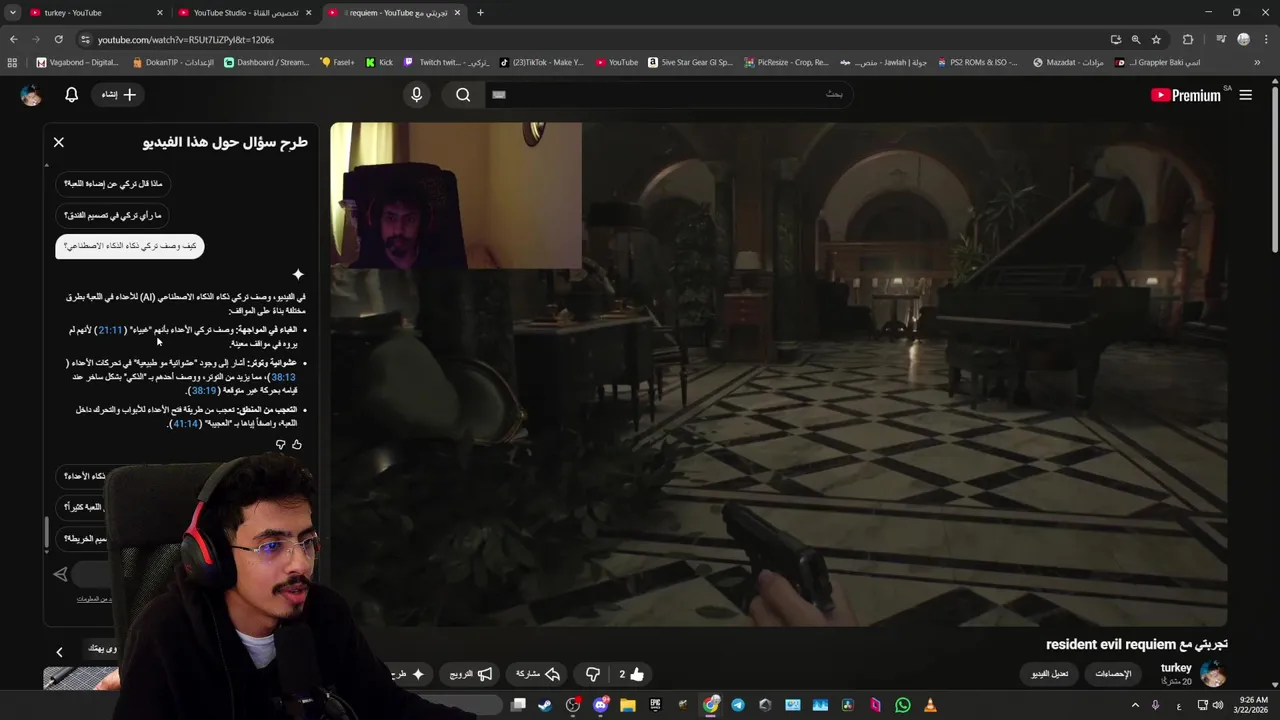Screen dimensions: 1280x720
Task: Click the search magnifier button
Action: point(463,94)
